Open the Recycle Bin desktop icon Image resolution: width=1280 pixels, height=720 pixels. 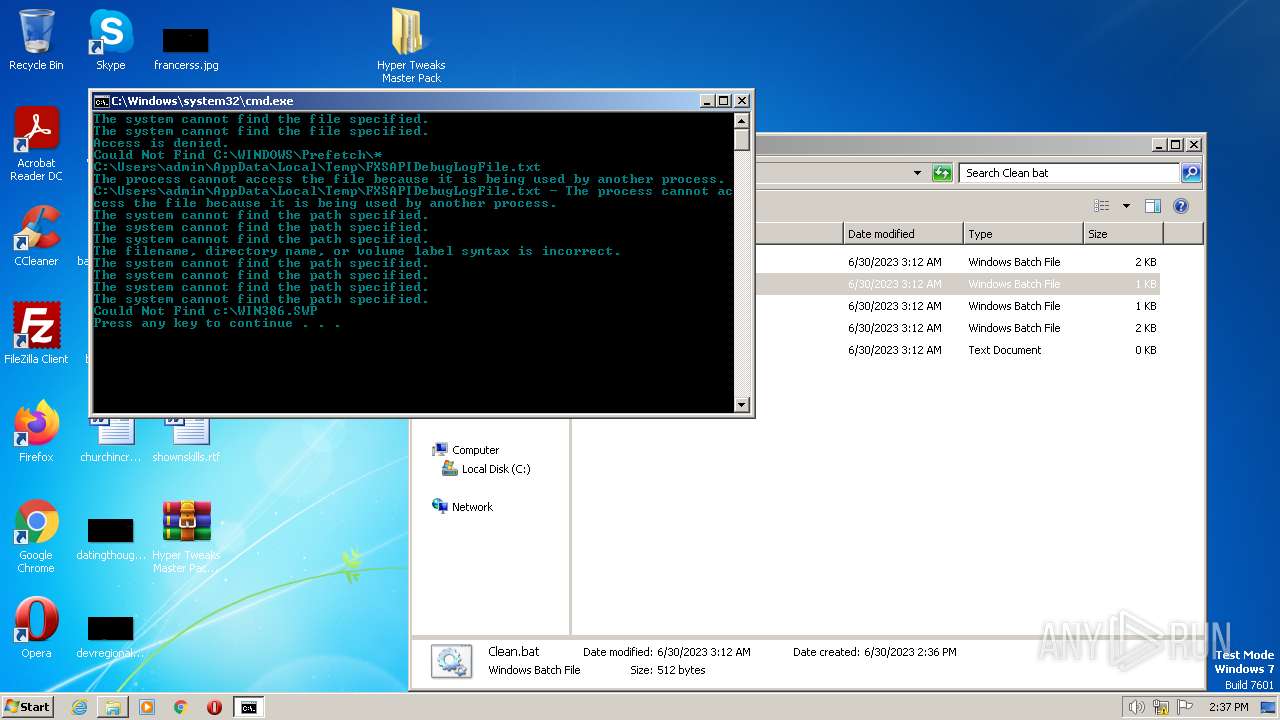(x=36, y=40)
